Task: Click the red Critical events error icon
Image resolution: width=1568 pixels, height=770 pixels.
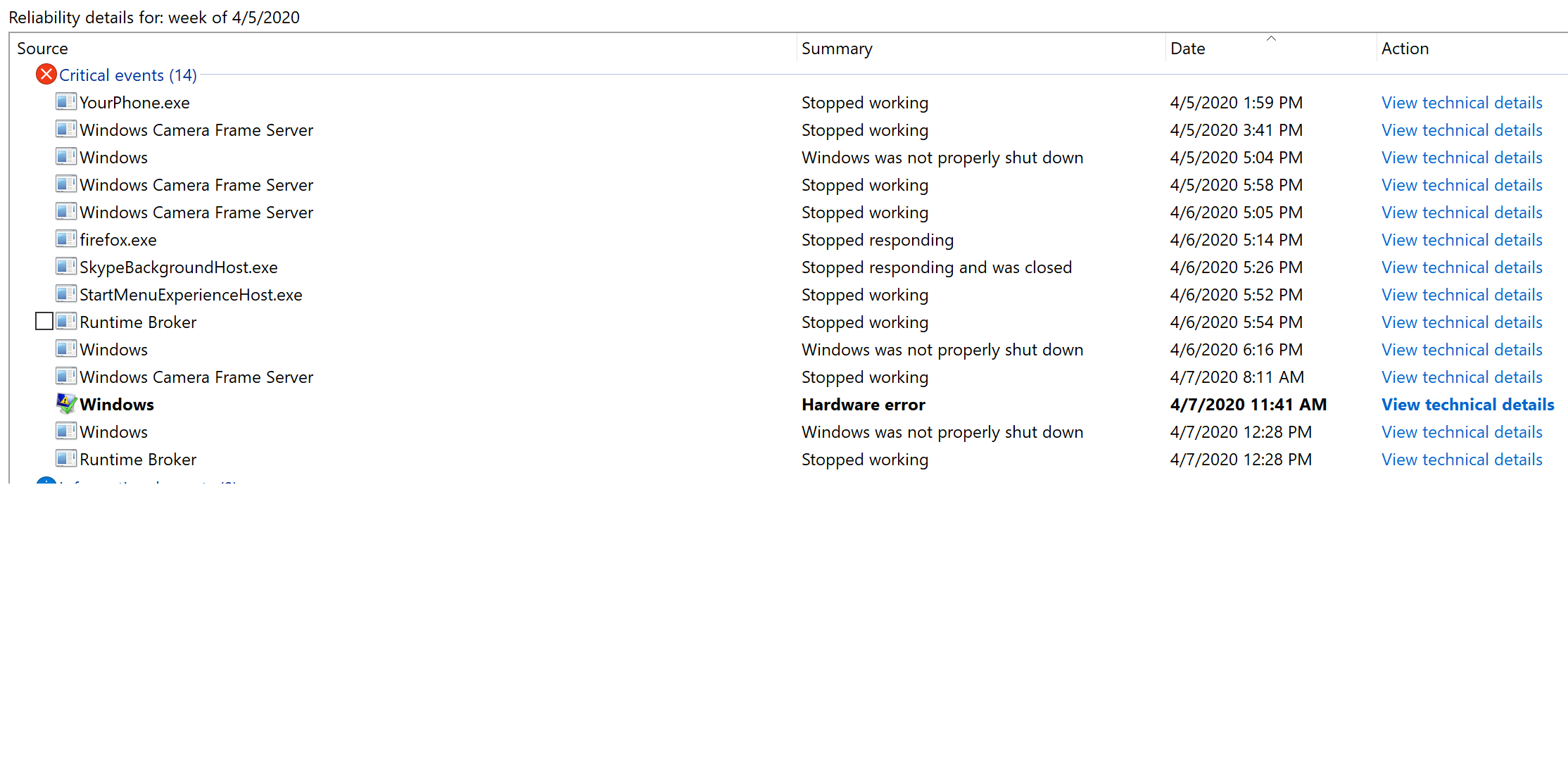Action: (x=46, y=75)
